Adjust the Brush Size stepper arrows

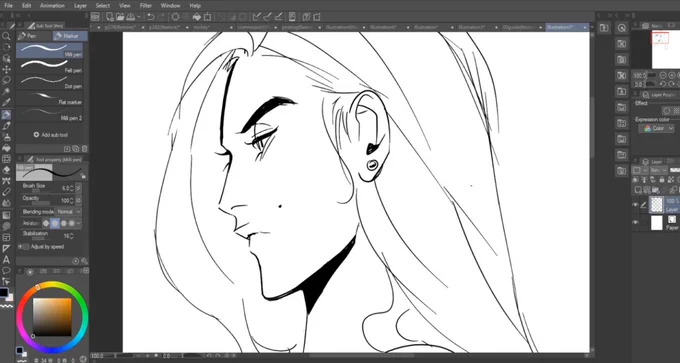(x=72, y=188)
